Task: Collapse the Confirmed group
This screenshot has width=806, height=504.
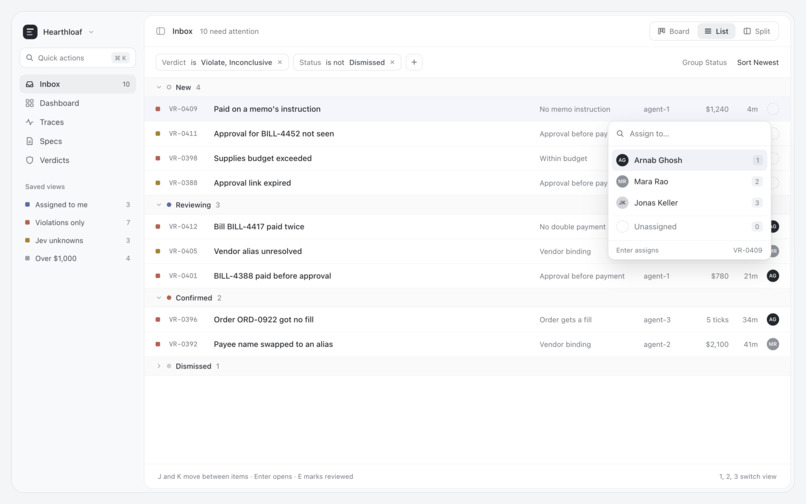Action: [159, 298]
